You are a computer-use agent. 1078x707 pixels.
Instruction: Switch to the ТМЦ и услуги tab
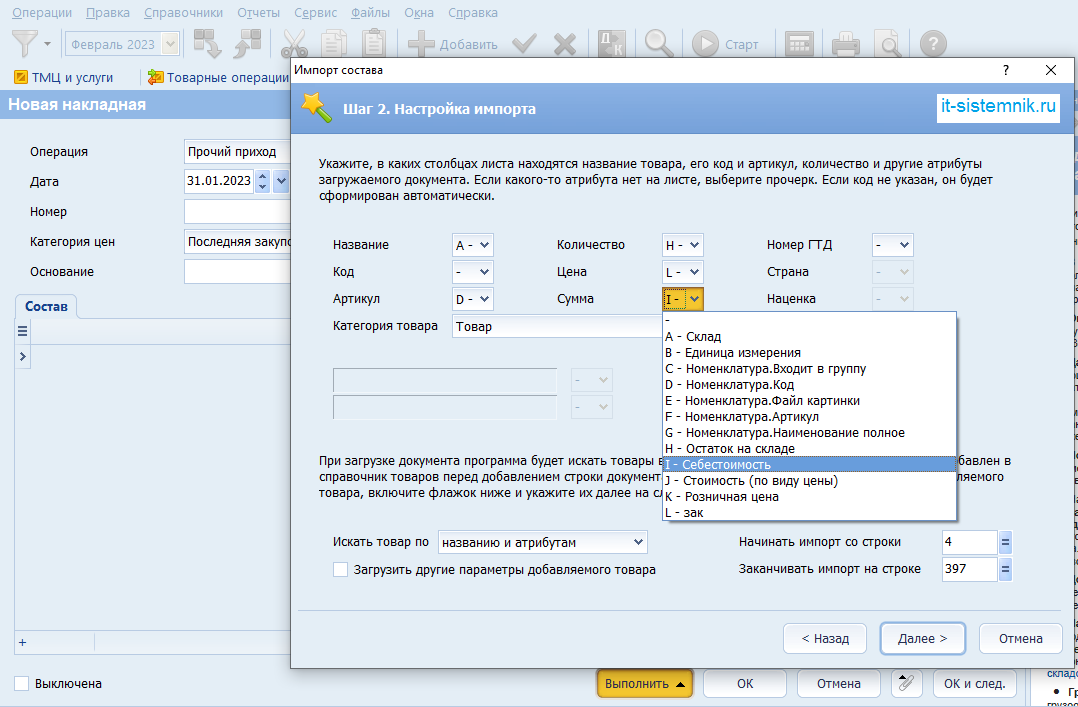(64, 78)
